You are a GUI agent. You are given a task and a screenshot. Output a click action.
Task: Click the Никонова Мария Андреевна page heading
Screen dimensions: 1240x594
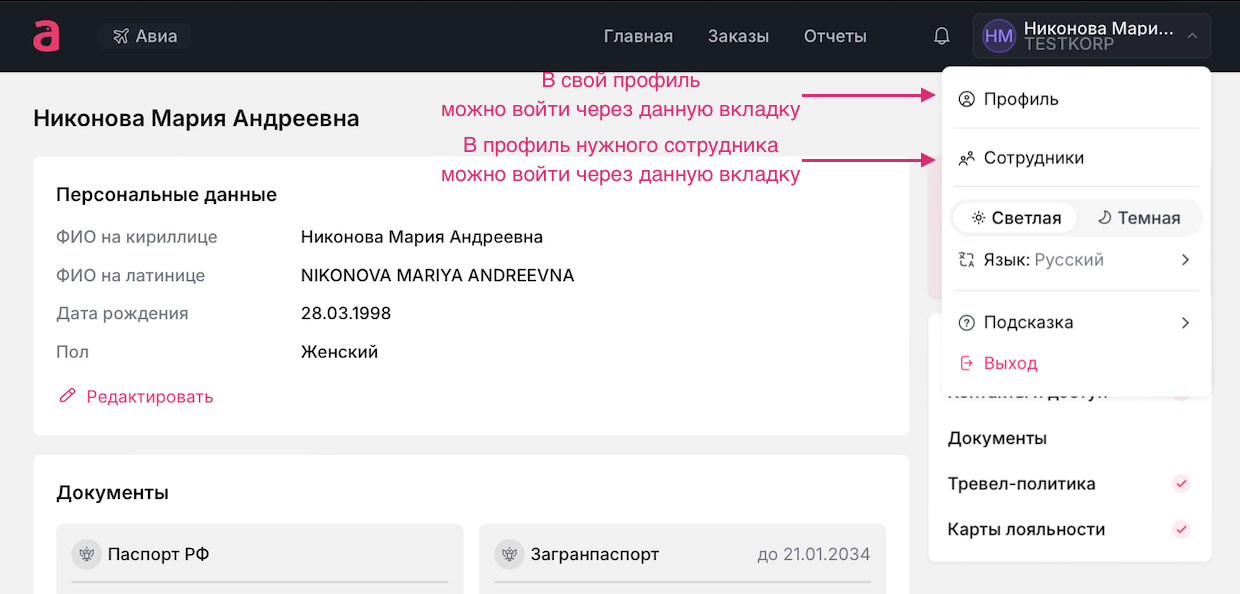tap(196, 118)
